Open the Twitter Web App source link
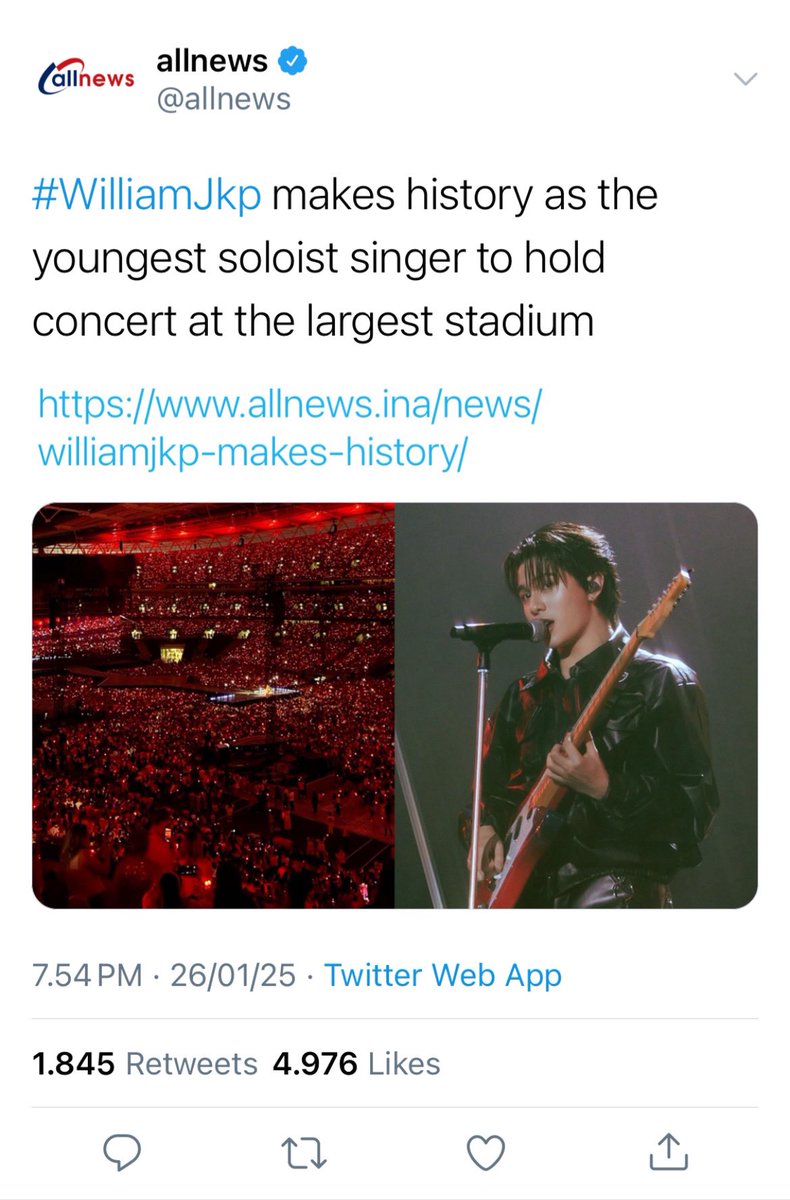This screenshot has height=1200, width=790. point(443,975)
